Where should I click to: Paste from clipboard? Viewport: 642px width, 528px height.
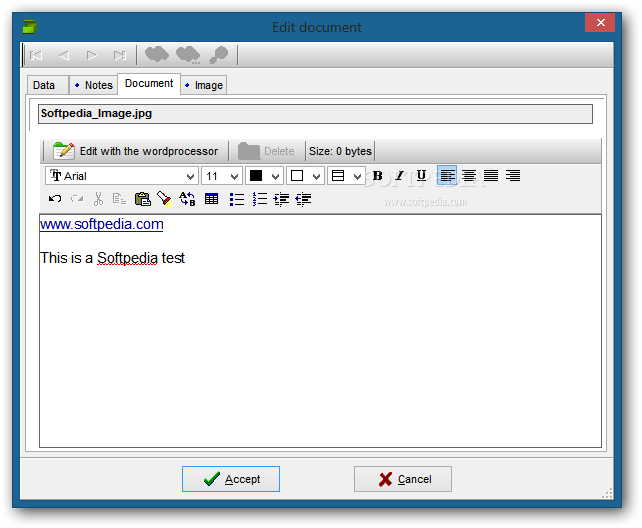click(142, 199)
